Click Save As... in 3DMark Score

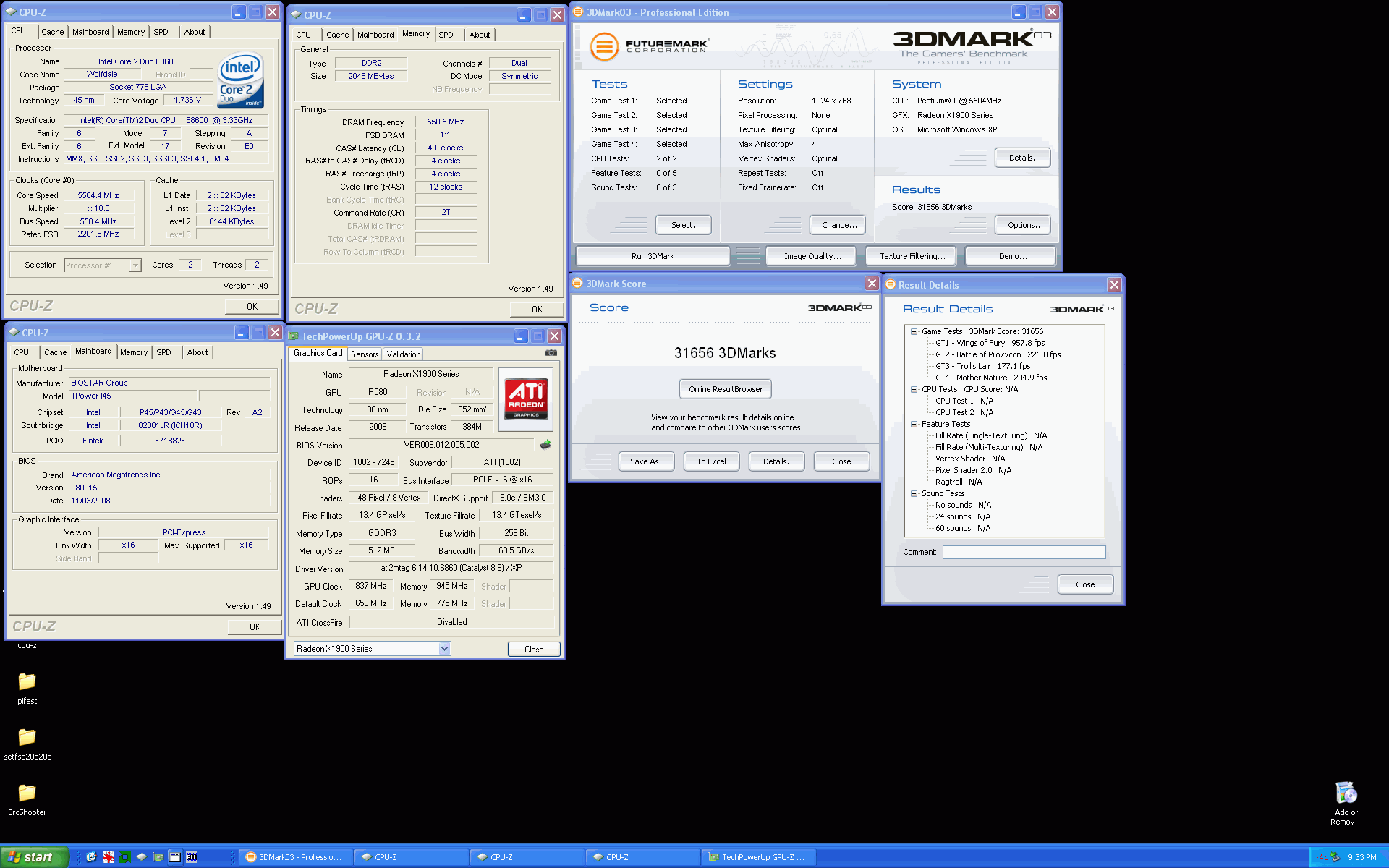pyautogui.click(x=647, y=461)
